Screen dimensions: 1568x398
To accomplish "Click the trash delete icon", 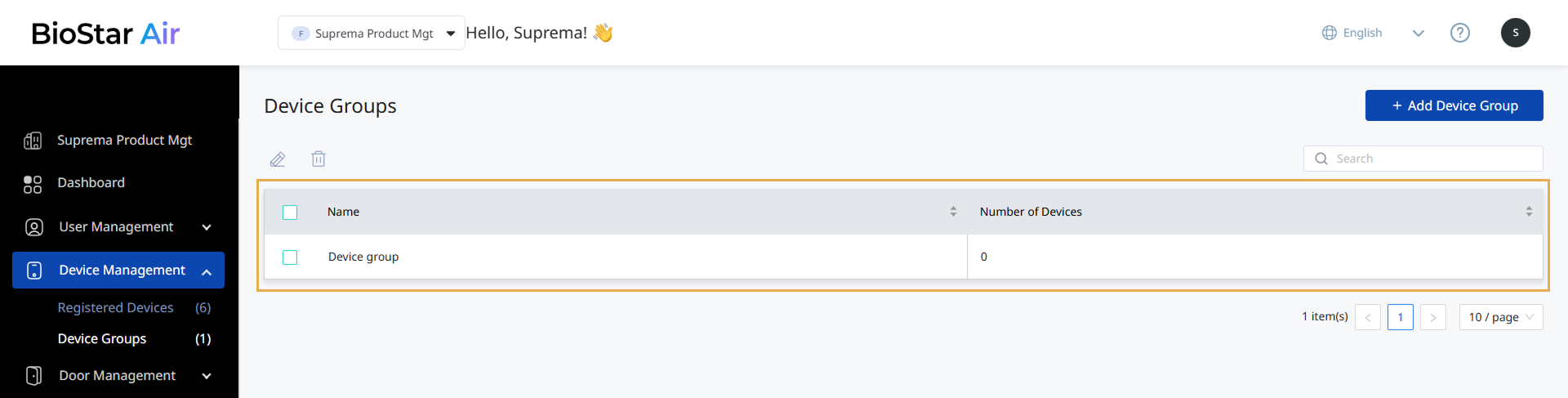I will [x=318, y=159].
